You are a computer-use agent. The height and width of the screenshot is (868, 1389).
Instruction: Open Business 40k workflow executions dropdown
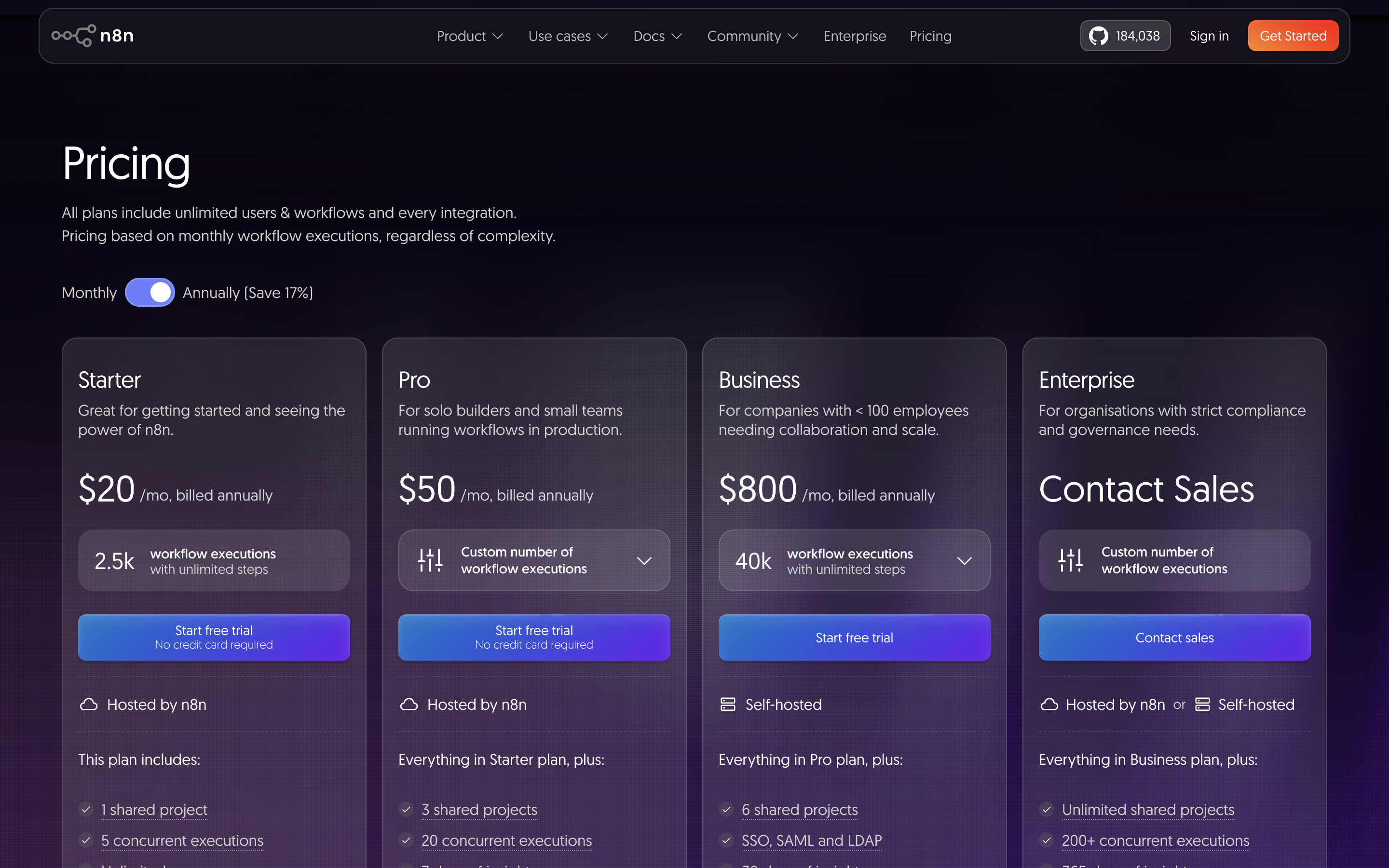[x=854, y=560]
